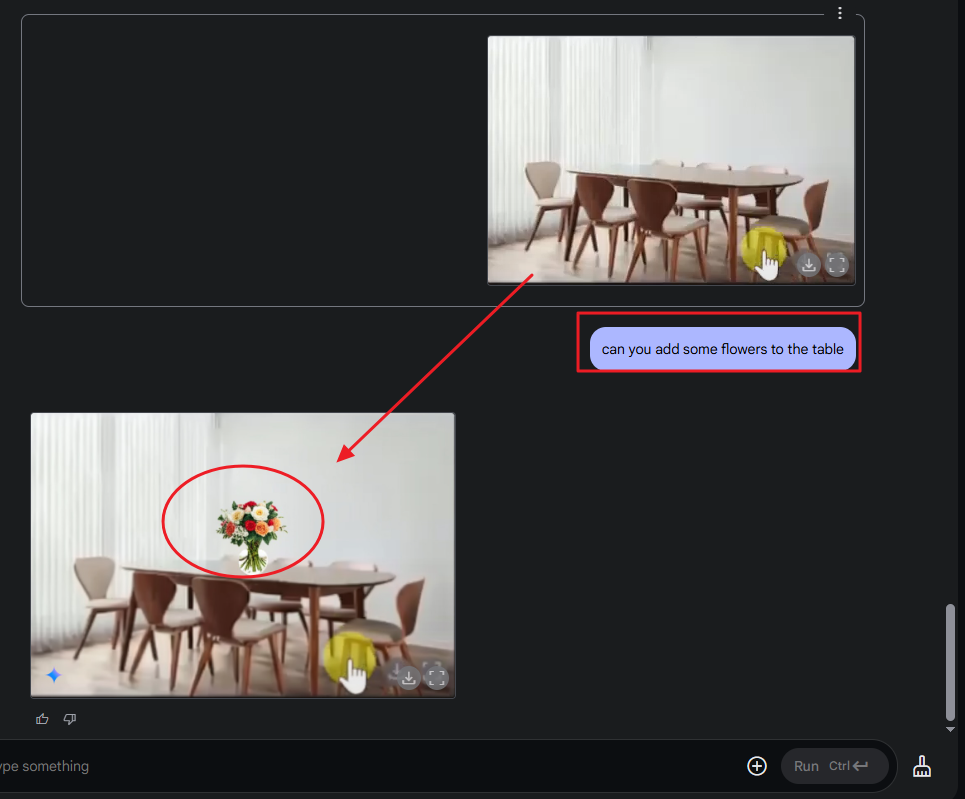The image size is (965, 799).
Task: Click the vertical scrollbar thumb
Action: (950, 662)
